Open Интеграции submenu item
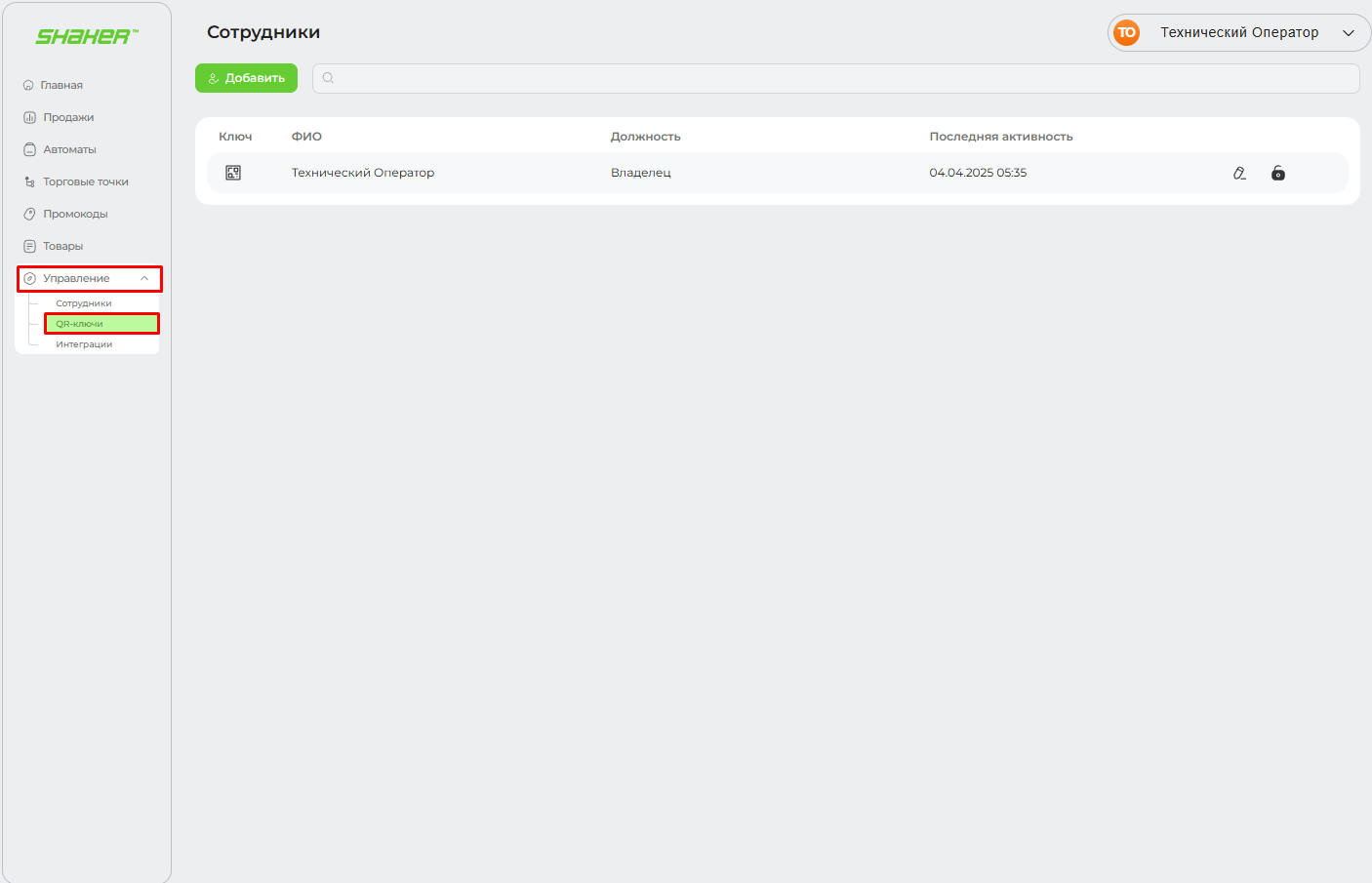The width and height of the screenshot is (1372, 883). [84, 344]
